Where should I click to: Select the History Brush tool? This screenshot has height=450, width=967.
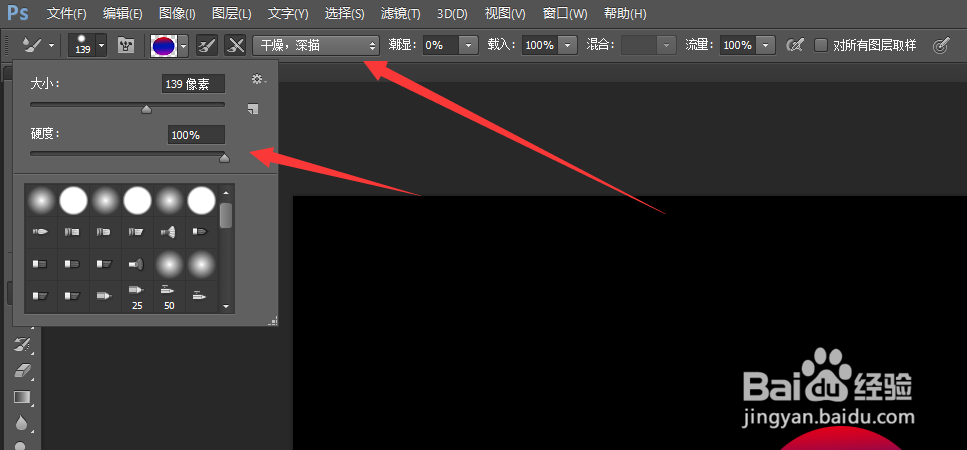tap(22, 345)
